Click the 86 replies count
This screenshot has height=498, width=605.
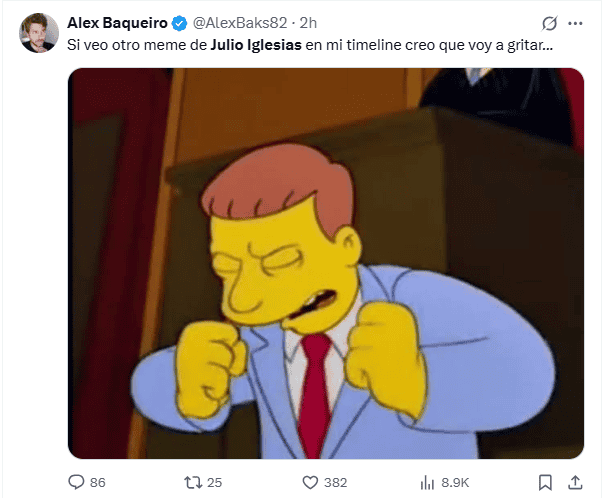coord(98,483)
